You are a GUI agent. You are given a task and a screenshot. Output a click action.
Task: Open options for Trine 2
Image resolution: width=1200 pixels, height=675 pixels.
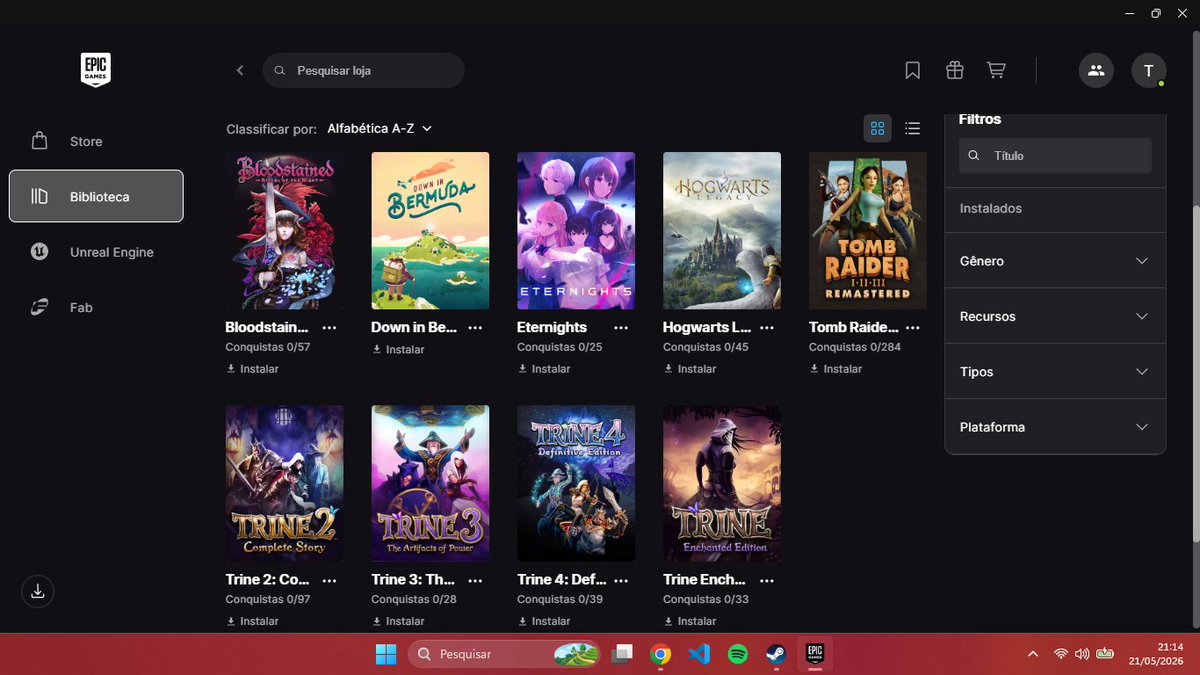click(329, 579)
